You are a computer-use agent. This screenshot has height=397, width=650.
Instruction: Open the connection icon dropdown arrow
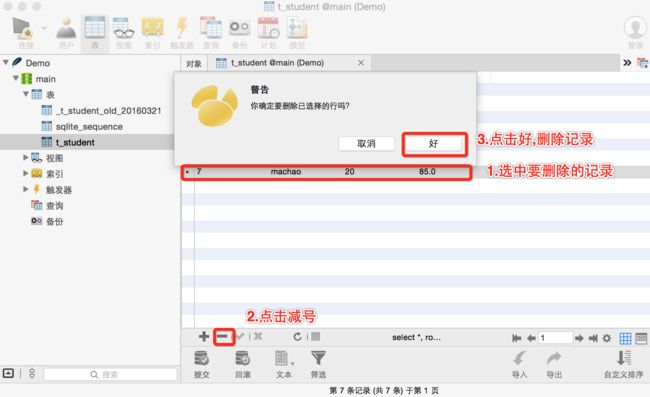click(x=44, y=28)
